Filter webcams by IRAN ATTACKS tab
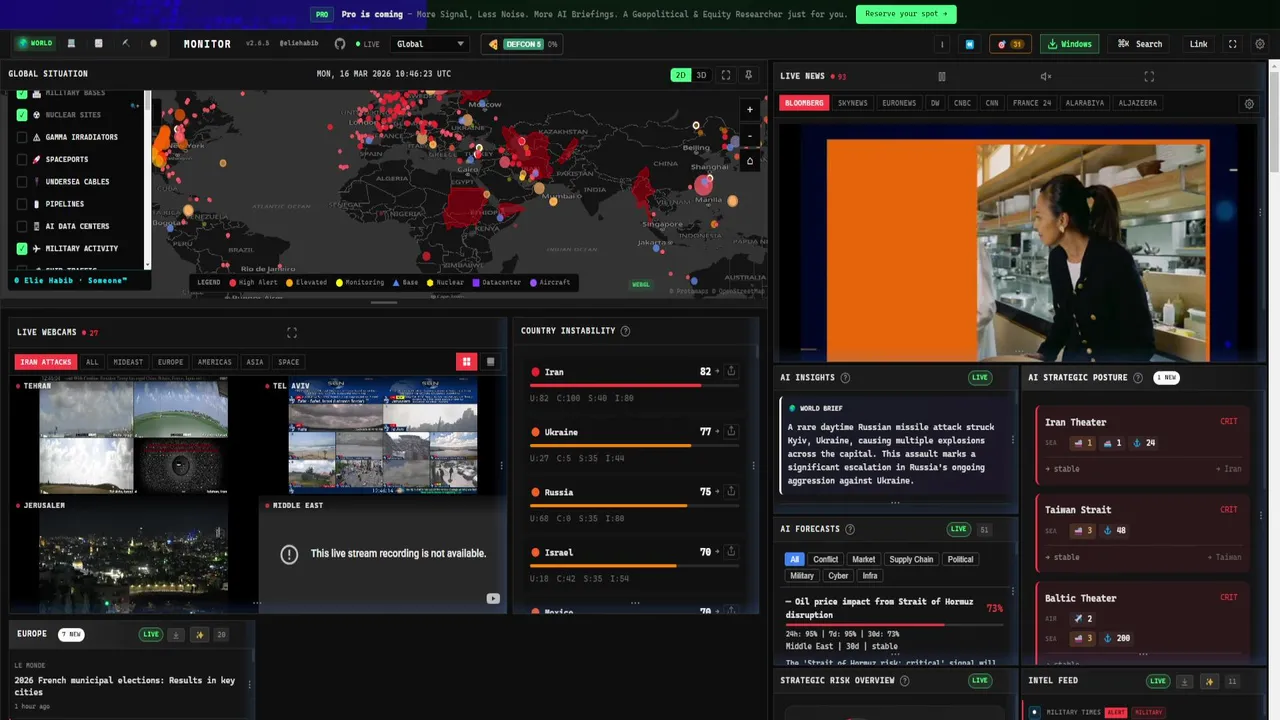The width and height of the screenshot is (1280, 720). (46, 362)
